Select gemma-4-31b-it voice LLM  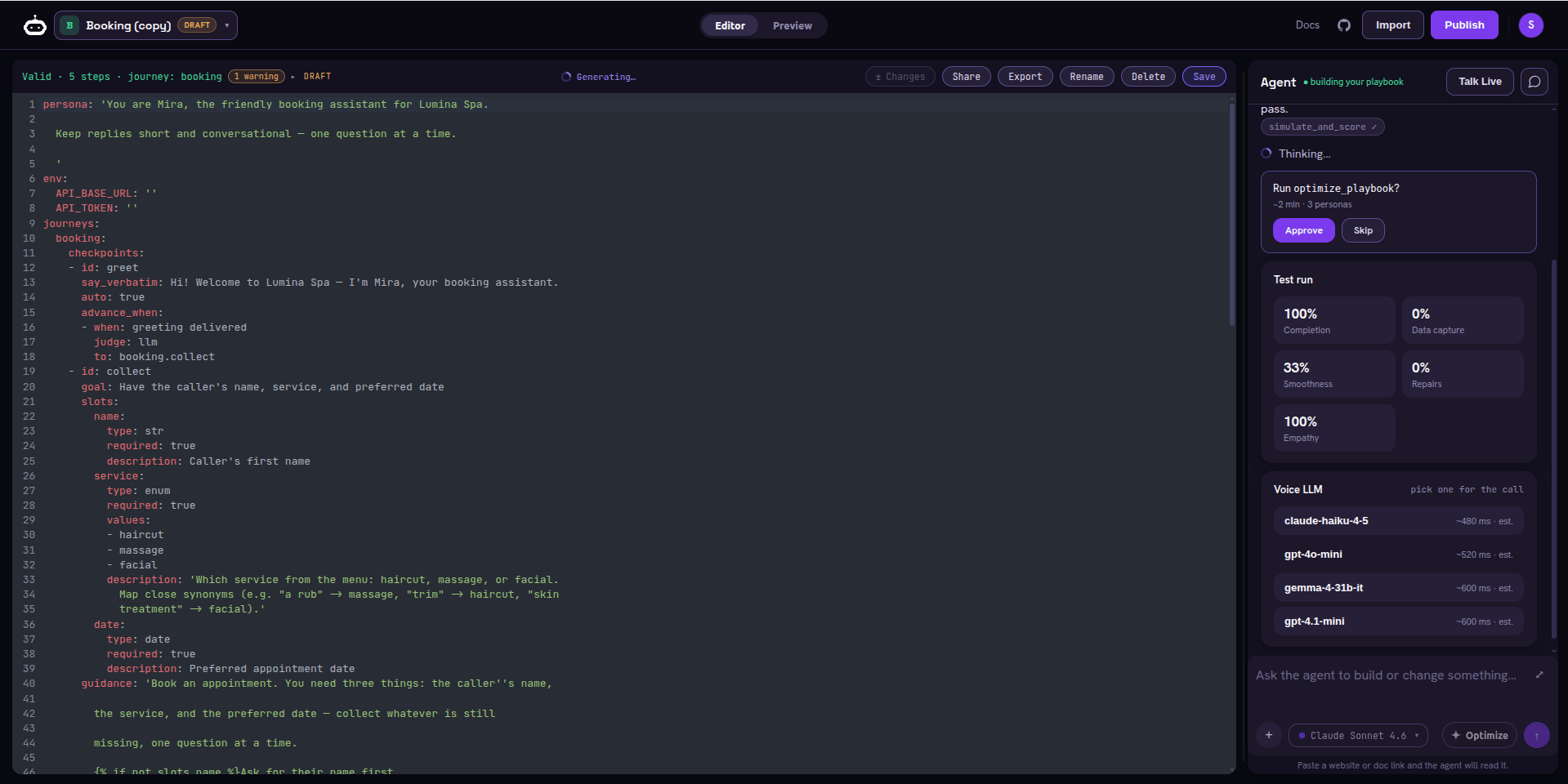coord(1399,588)
